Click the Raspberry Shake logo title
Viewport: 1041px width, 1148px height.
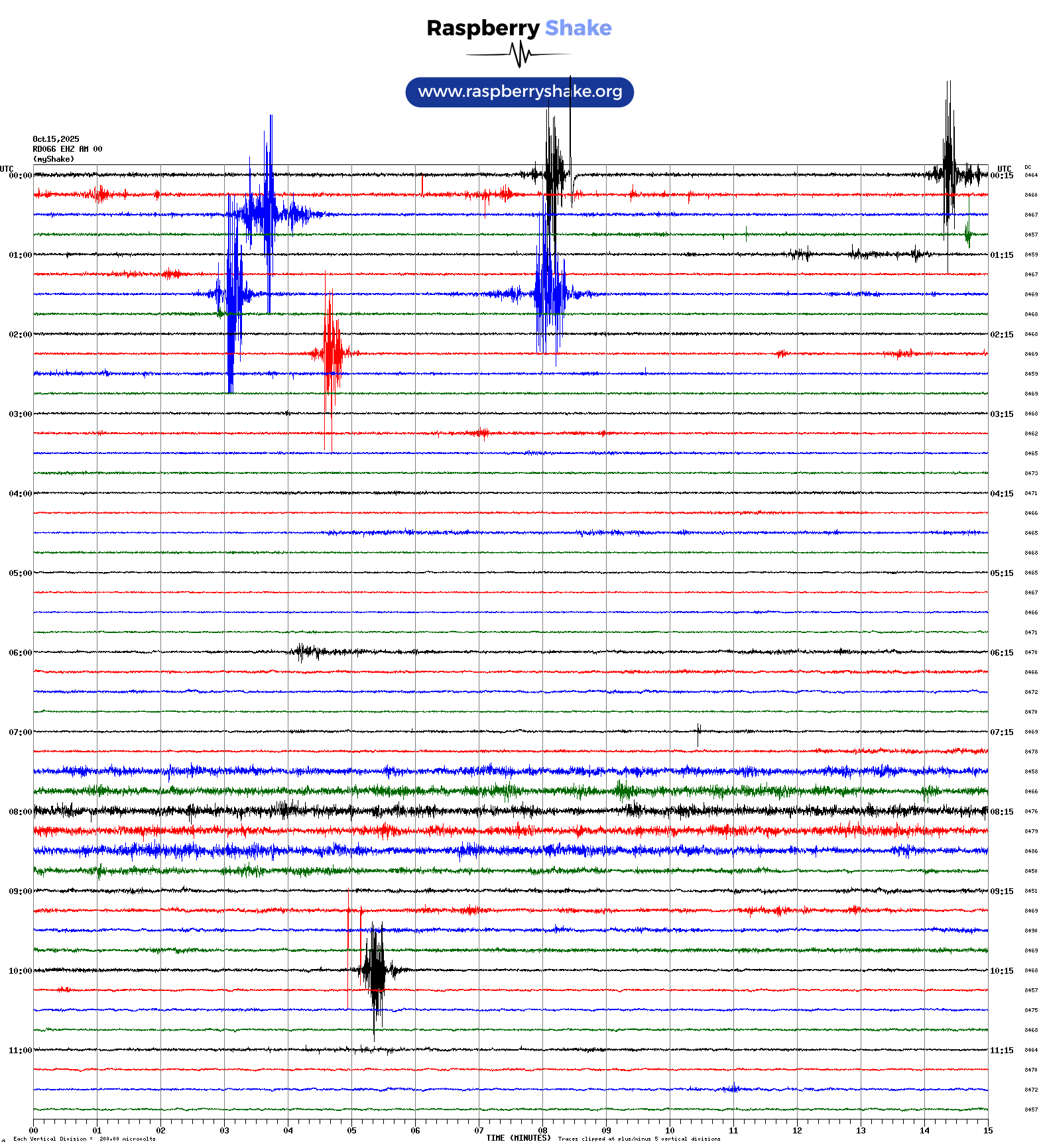click(x=519, y=28)
